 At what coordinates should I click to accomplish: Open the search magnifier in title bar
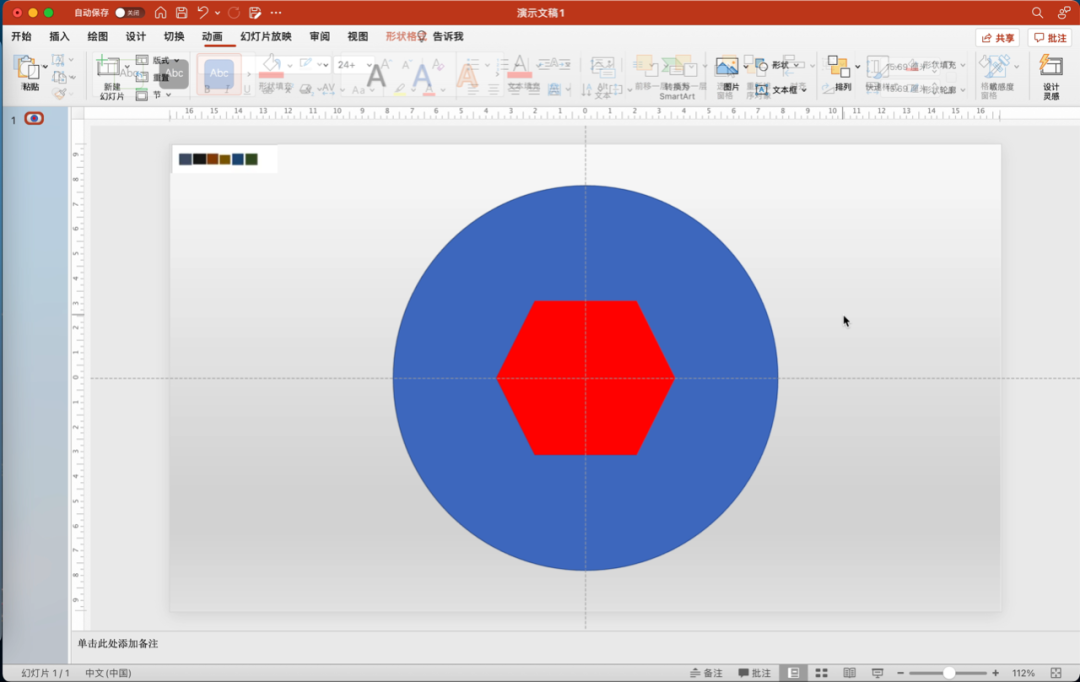tap(1037, 13)
